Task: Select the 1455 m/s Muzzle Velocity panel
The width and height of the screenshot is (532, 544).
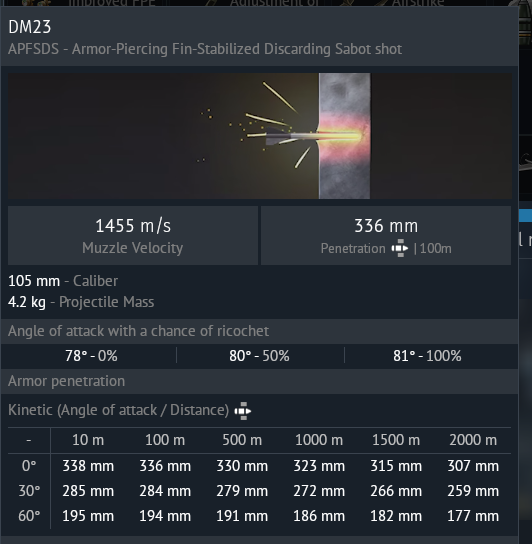Action: coord(133,236)
